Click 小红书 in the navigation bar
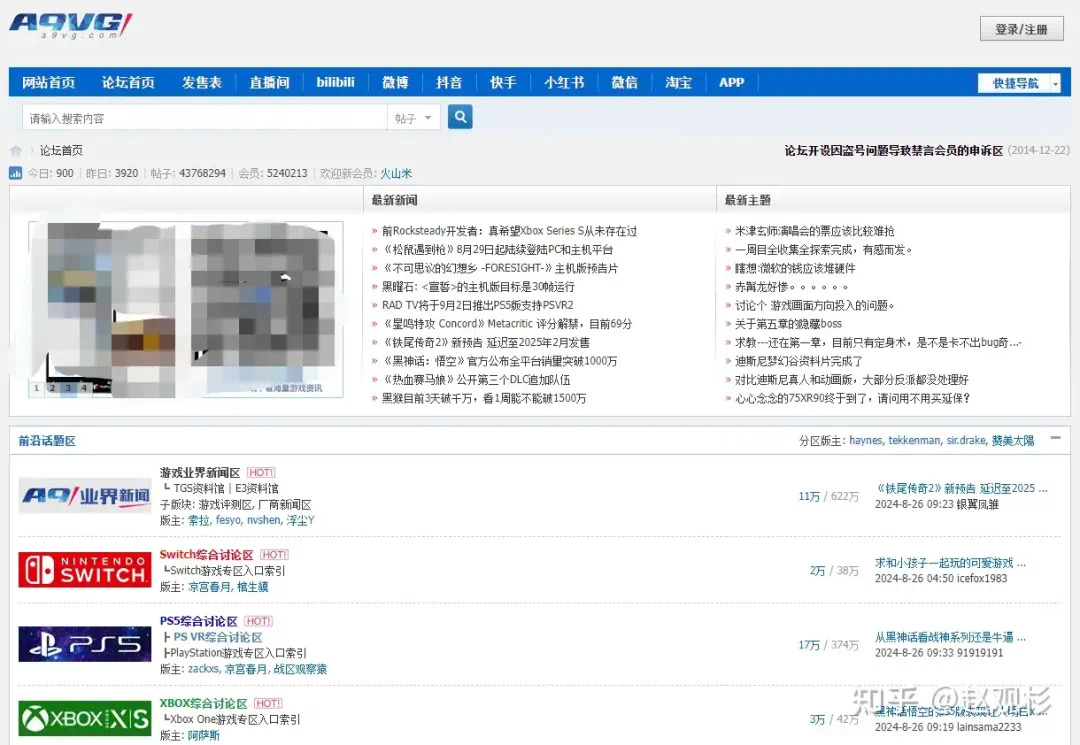This screenshot has height=745, width=1080. click(564, 83)
